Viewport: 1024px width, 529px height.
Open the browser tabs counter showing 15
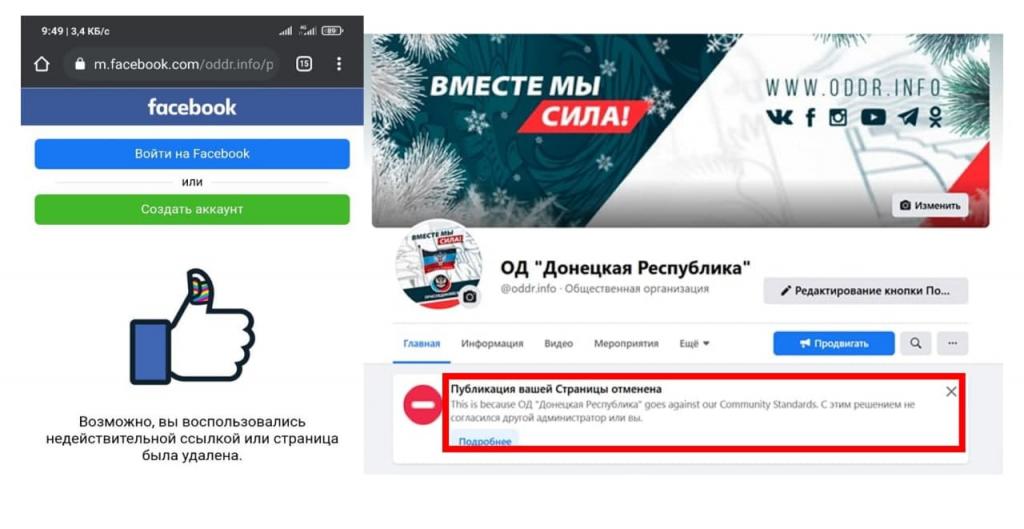304,64
